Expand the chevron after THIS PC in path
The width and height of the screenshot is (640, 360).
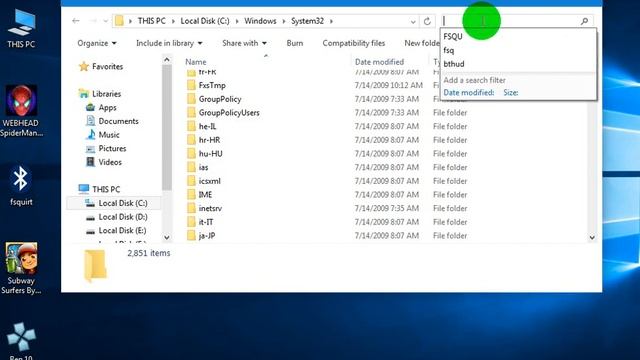pos(173,21)
